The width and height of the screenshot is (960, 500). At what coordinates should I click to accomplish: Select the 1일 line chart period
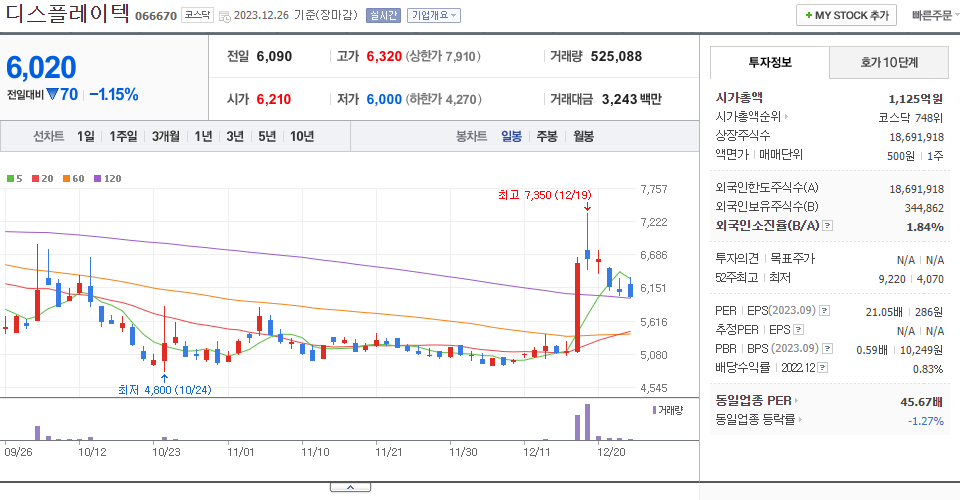[86, 136]
